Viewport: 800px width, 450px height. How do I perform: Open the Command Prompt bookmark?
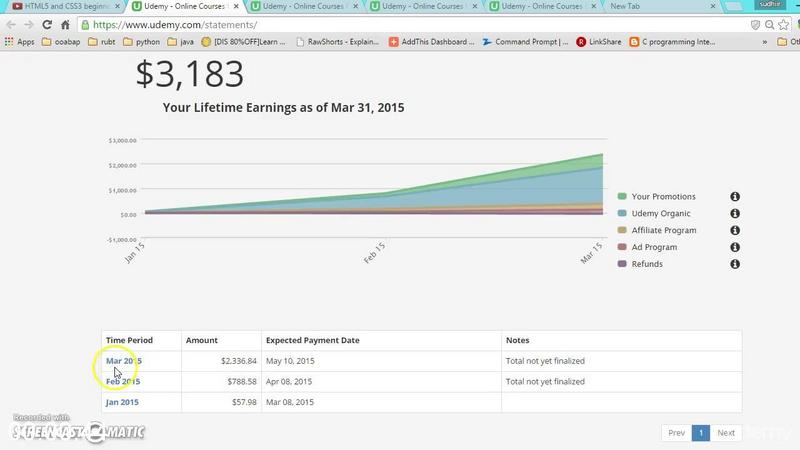[x=526, y=42]
